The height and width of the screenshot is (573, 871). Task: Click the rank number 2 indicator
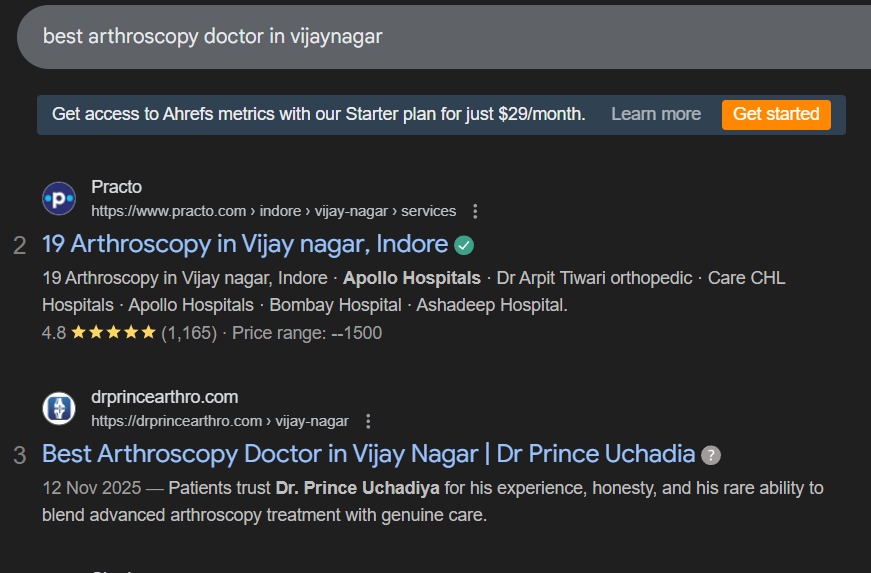tap(20, 246)
